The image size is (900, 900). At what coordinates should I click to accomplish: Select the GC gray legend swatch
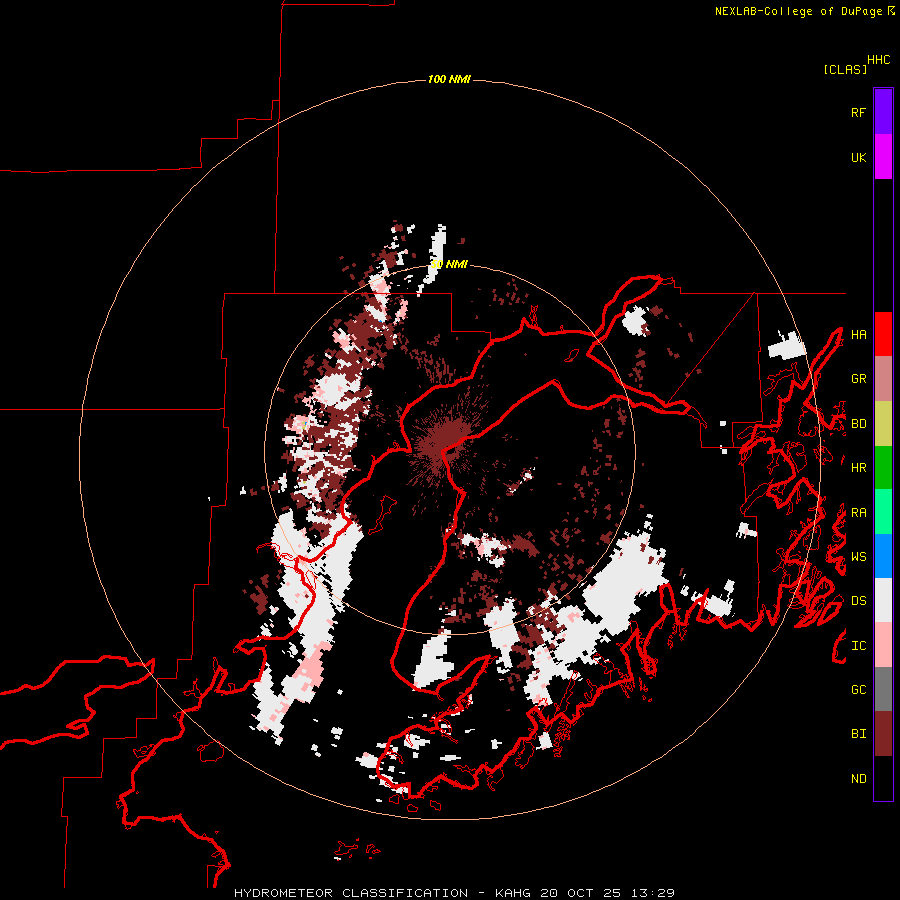coord(883,689)
